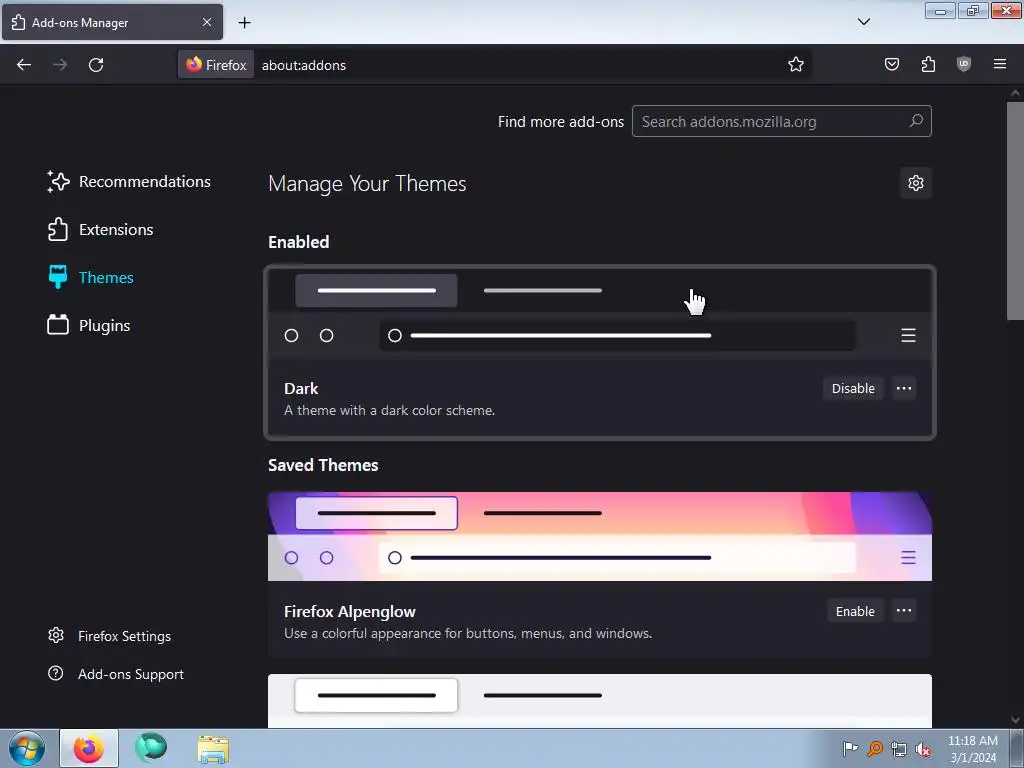List all tabs with the chevron
The image size is (1024, 768).
click(863, 22)
